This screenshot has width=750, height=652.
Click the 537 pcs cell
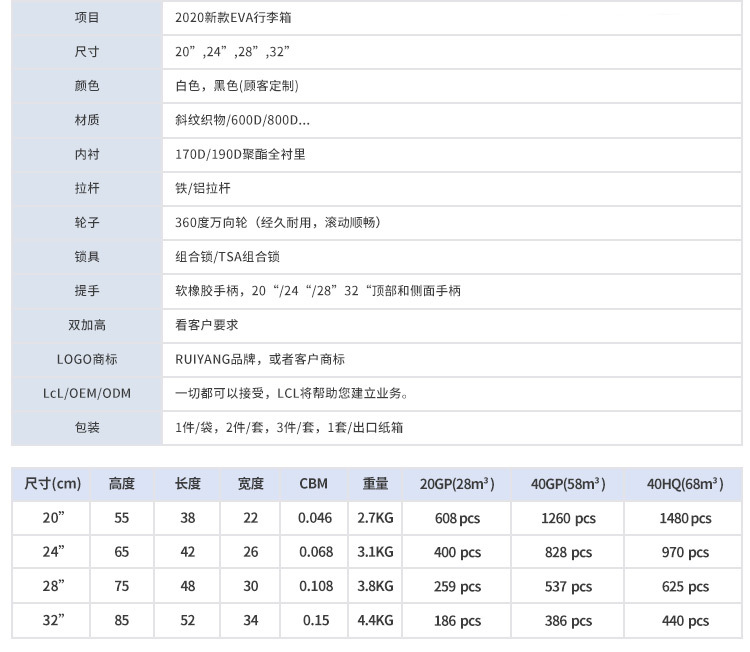[x=568, y=586]
